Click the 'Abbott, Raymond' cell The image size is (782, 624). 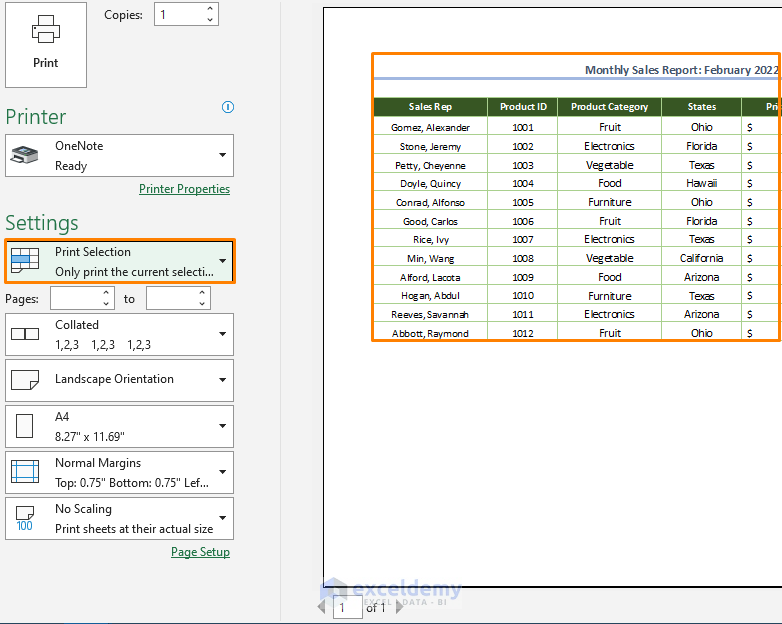430,333
